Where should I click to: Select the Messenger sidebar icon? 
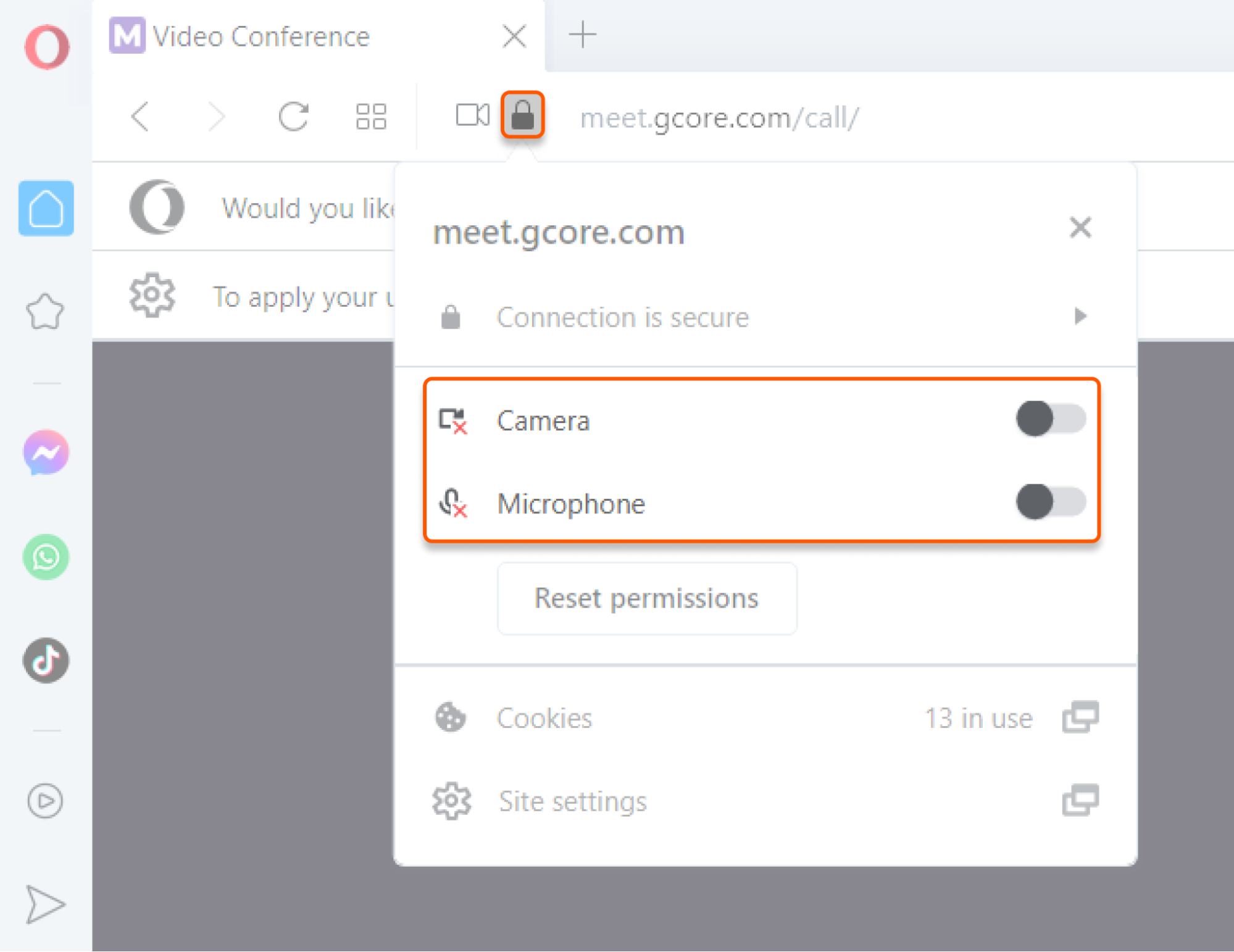[x=45, y=453]
